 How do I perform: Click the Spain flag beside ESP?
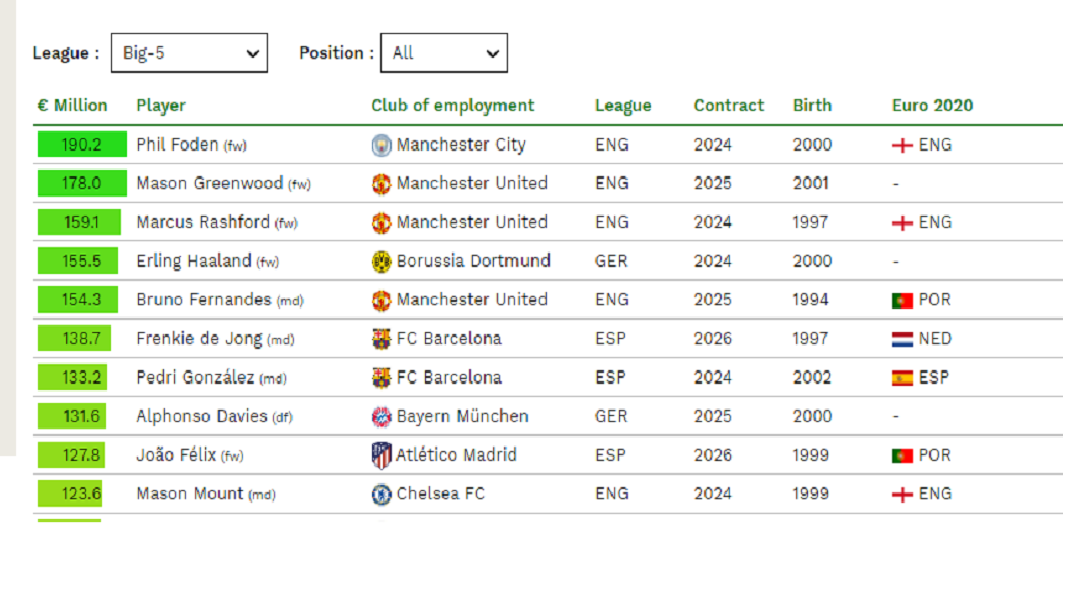pyautogui.click(x=902, y=379)
